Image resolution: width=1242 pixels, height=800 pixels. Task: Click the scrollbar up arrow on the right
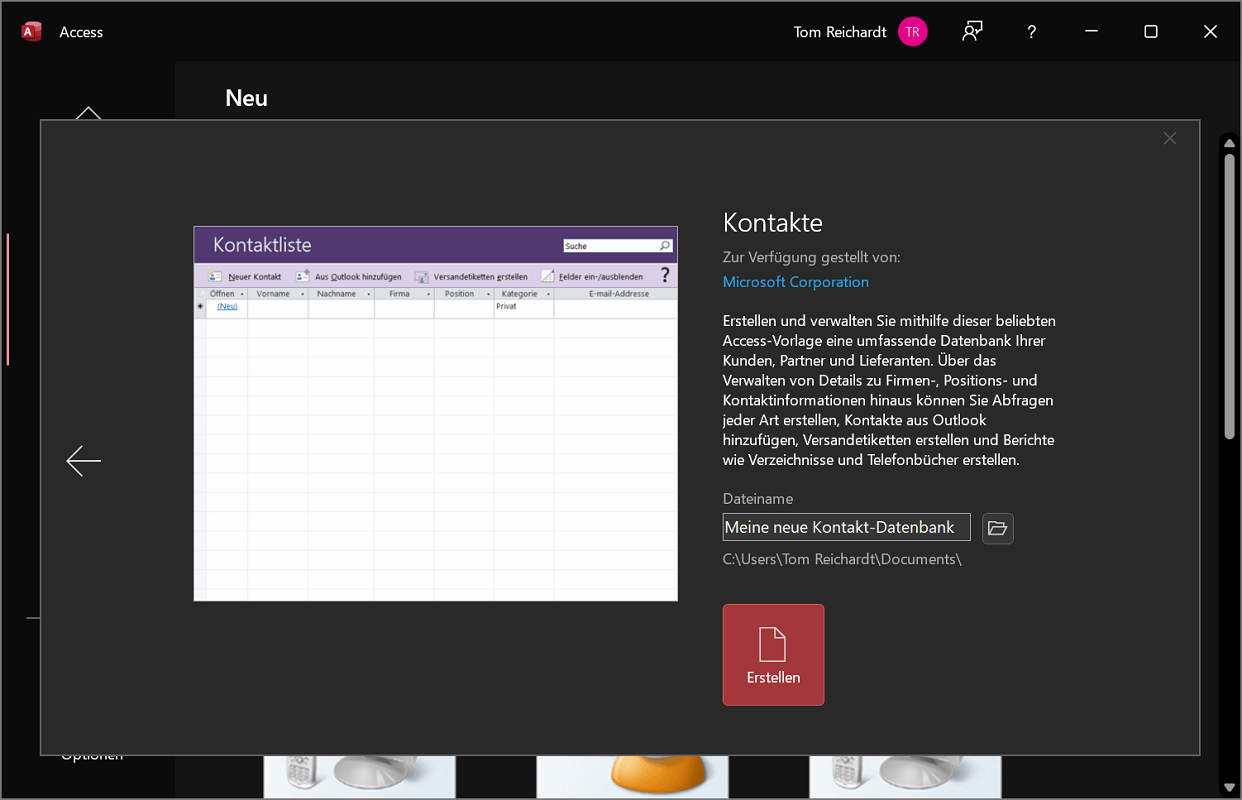pos(1230,144)
